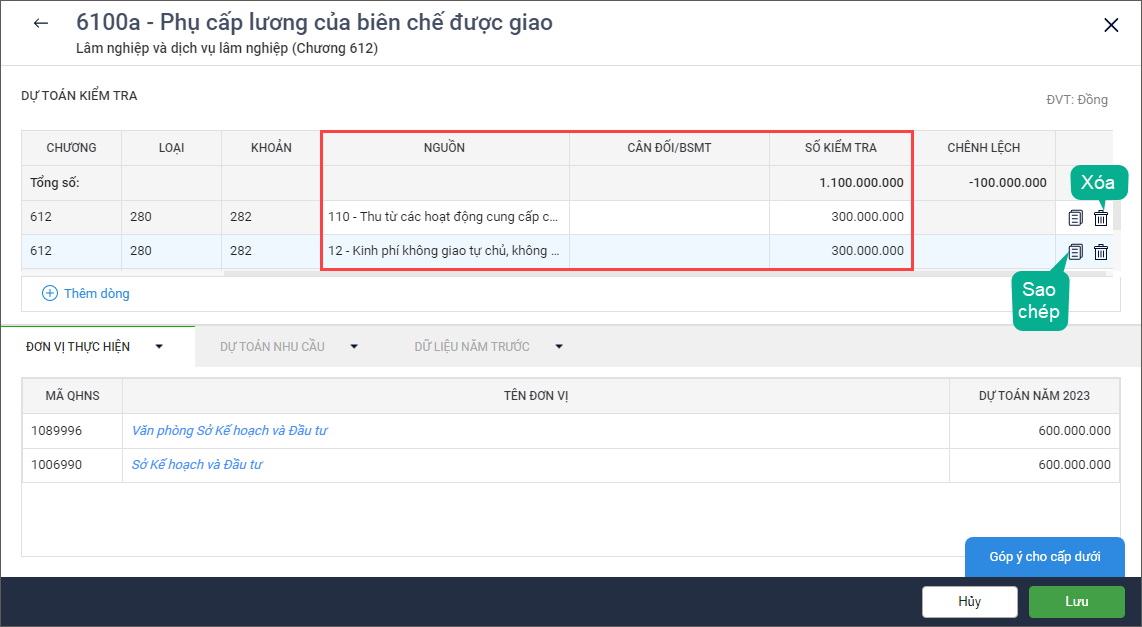1142x627 pixels.
Task: Click the back arrow beside the title
Action: [41, 24]
